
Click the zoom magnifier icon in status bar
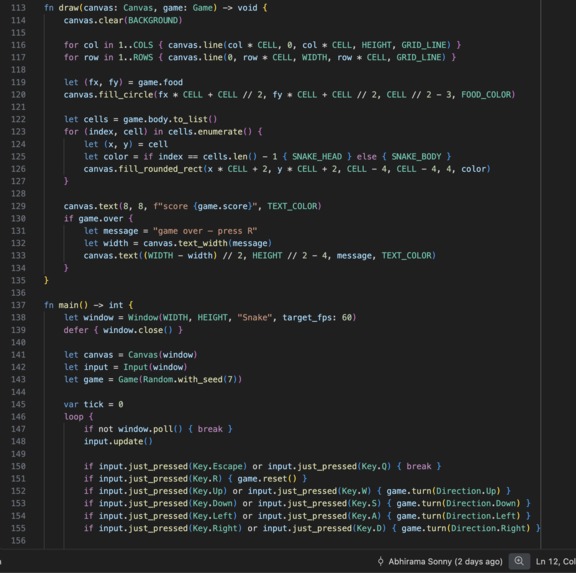pyautogui.click(x=519, y=561)
